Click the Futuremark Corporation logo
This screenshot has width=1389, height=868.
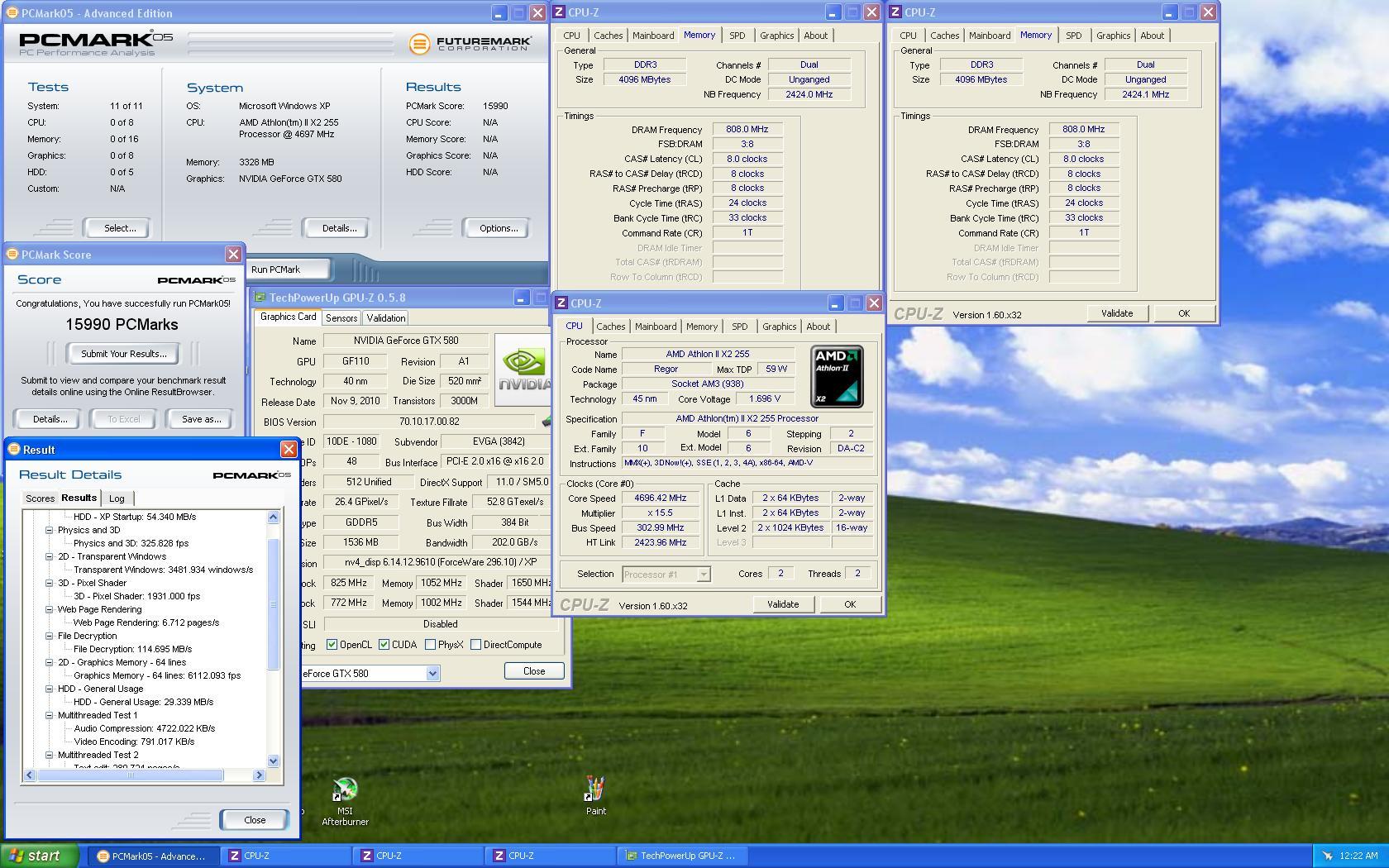tap(470, 43)
